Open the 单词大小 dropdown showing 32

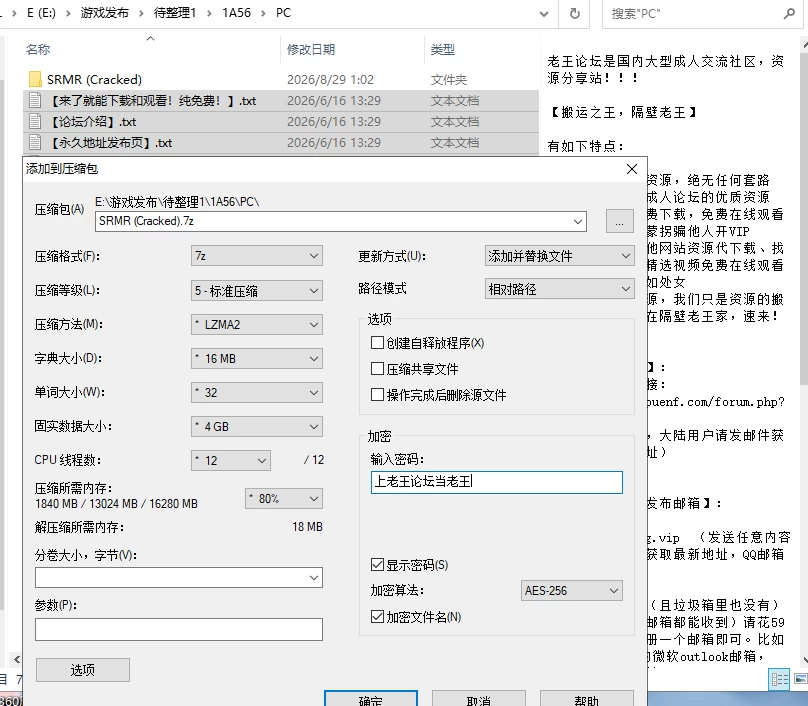point(257,393)
